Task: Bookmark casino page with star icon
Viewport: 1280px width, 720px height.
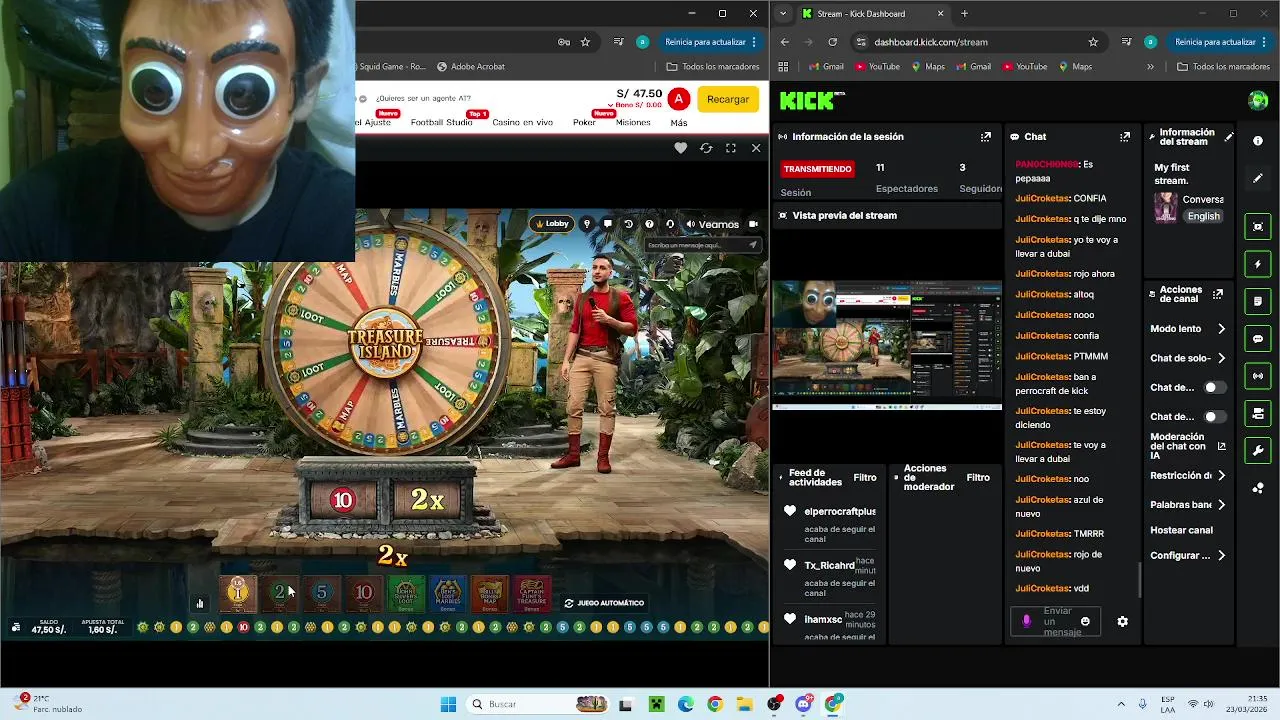Action: coord(585,42)
